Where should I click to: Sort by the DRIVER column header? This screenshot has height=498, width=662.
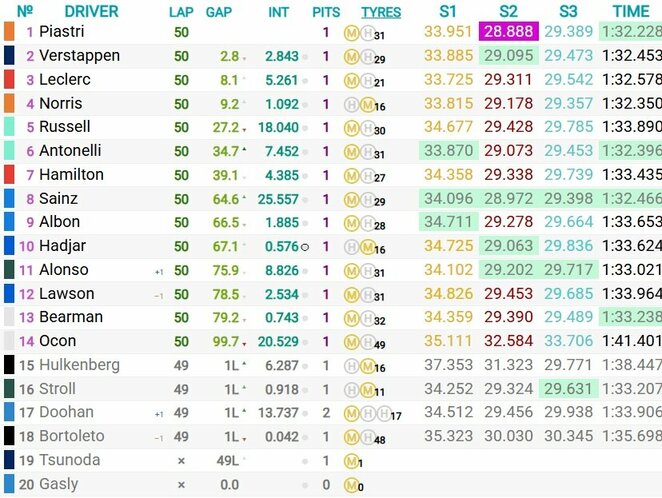(x=91, y=11)
